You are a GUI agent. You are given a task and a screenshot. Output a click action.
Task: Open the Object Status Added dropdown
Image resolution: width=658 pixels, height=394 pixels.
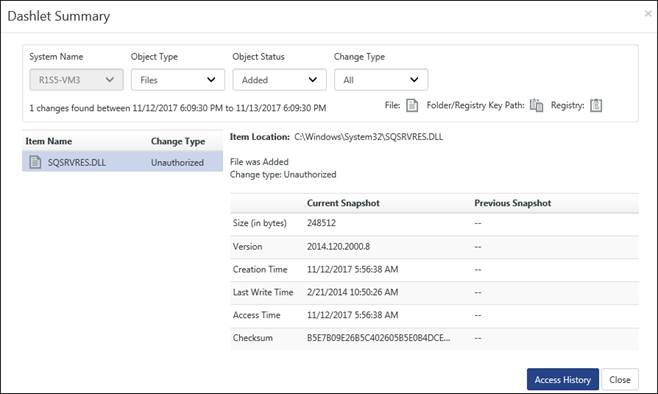[279, 80]
